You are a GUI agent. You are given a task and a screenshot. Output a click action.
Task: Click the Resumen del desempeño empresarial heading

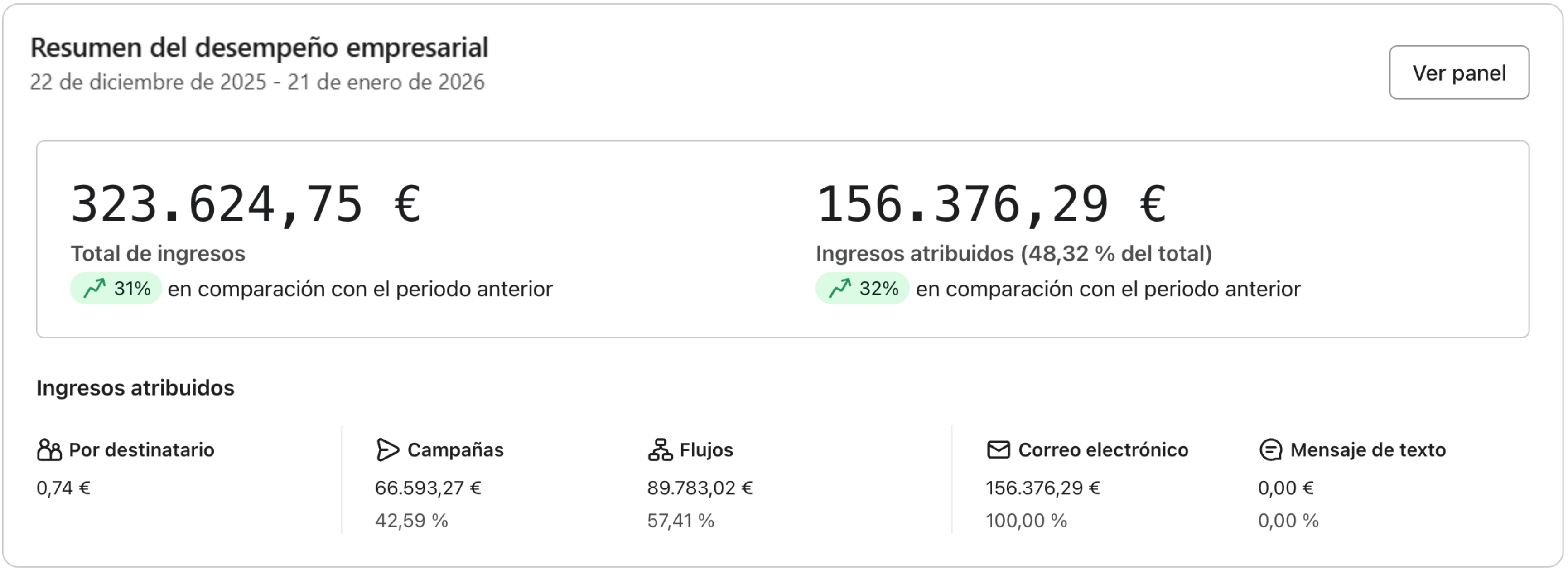pos(259,48)
